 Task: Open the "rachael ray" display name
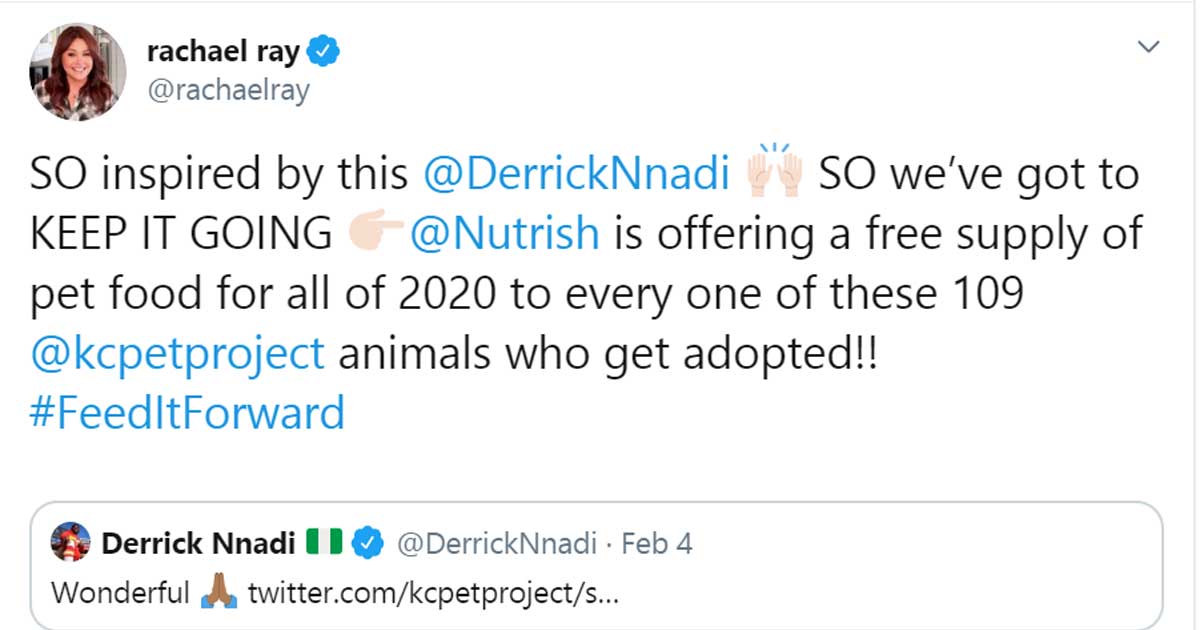pos(223,53)
